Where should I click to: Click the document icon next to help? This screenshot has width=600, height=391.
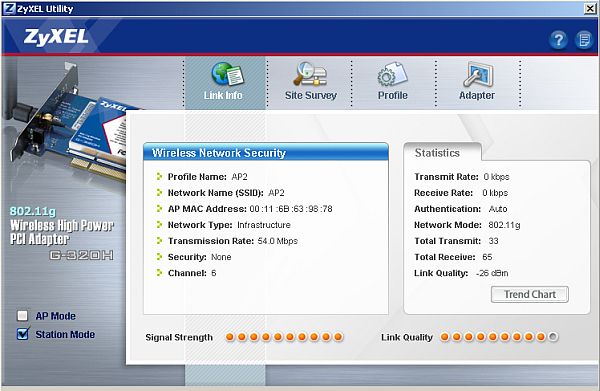click(584, 39)
